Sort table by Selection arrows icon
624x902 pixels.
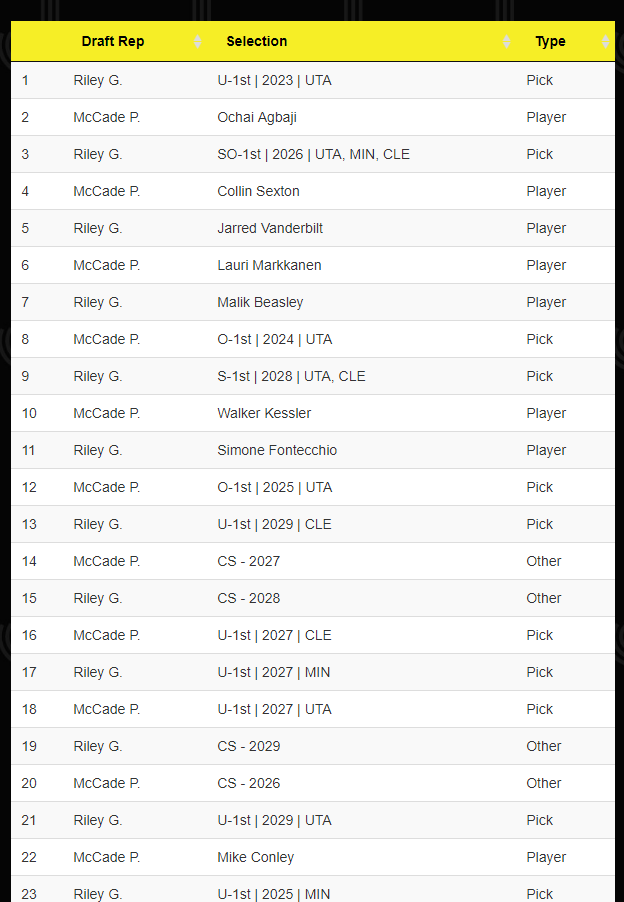(506, 41)
